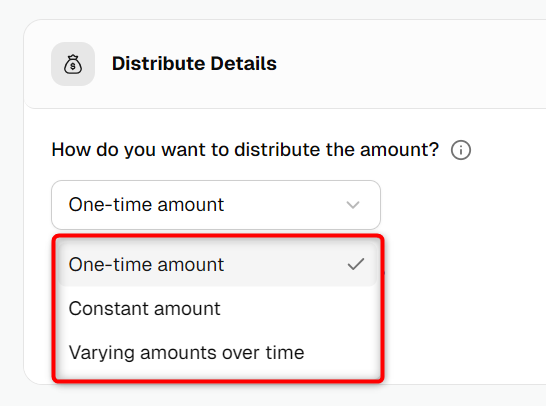The image size is (546, 406).
Task: Click the word 'Details' in the card title
Action: (x=243, y=64)
